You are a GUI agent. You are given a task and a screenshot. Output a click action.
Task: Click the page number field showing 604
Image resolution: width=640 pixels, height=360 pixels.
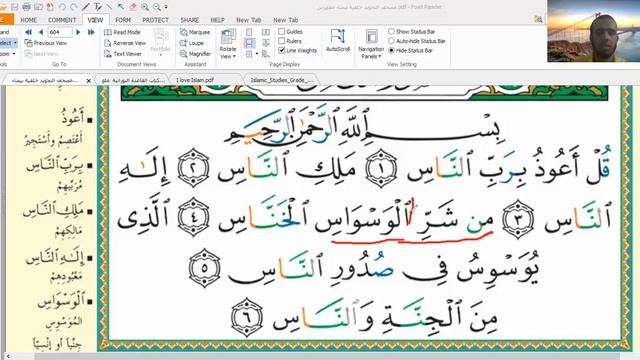(x=60, y=32)
